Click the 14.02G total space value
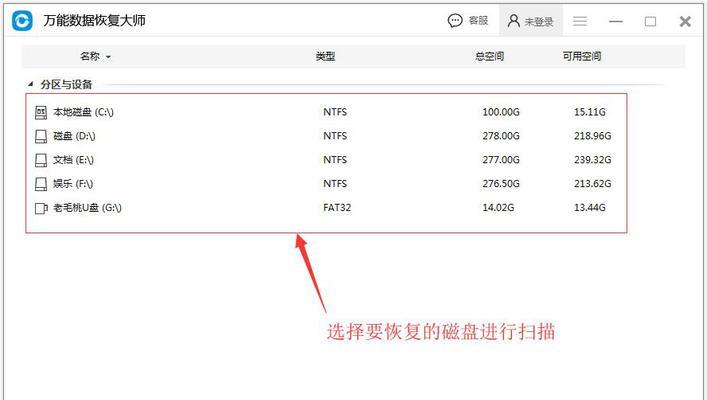 (x=498, y=208)
